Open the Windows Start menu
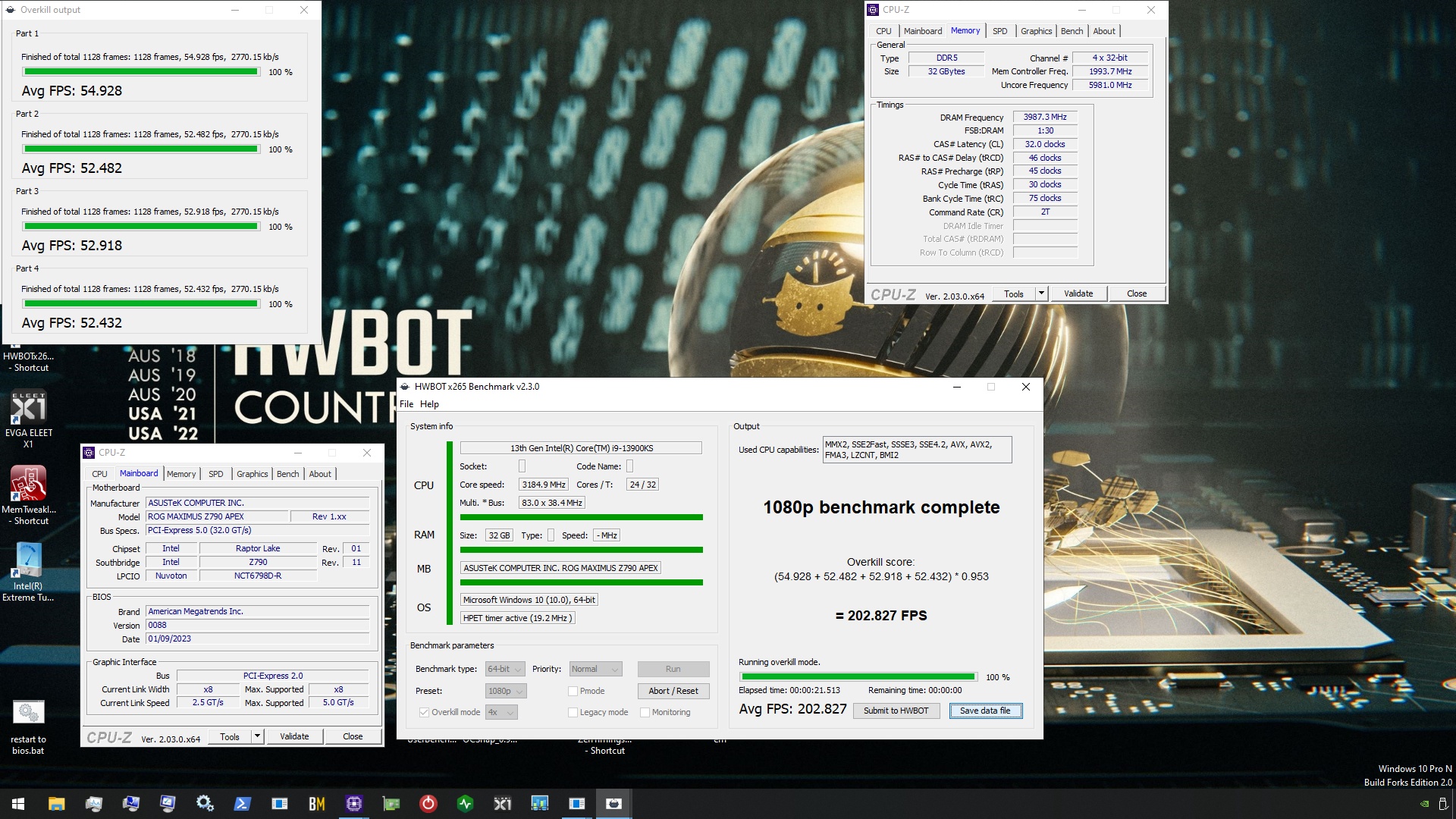 click(x=18, y=804)
